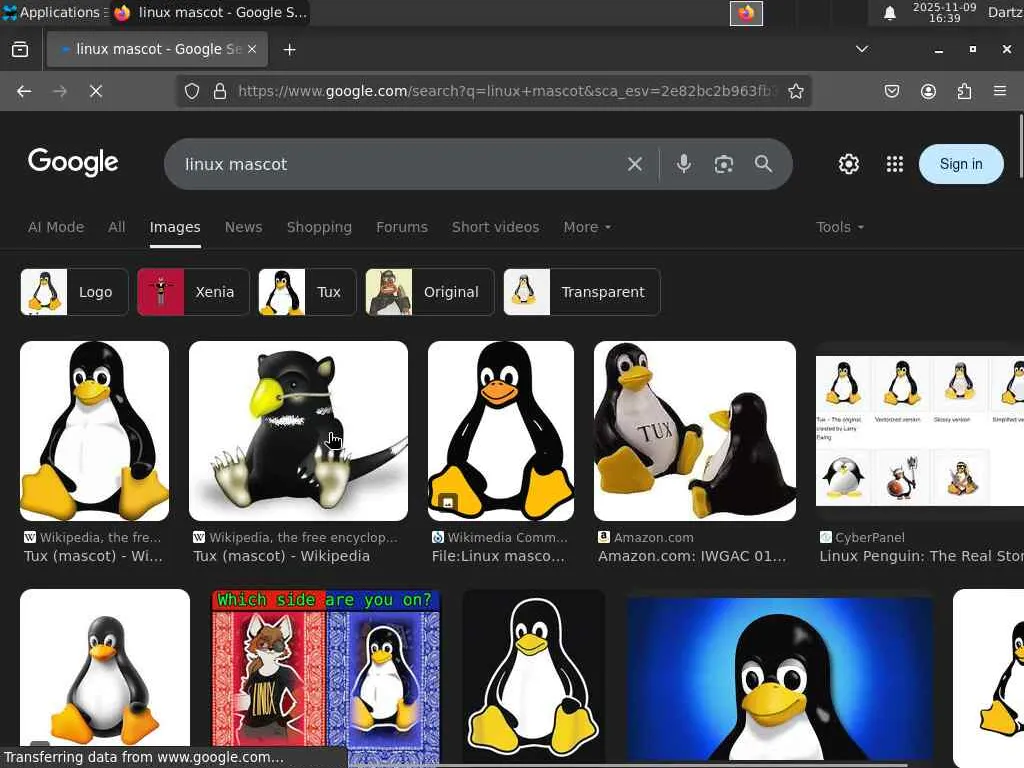This screenshot has width=1024, height=768.
Task: View site security lock info
Action: coord(220,91)
